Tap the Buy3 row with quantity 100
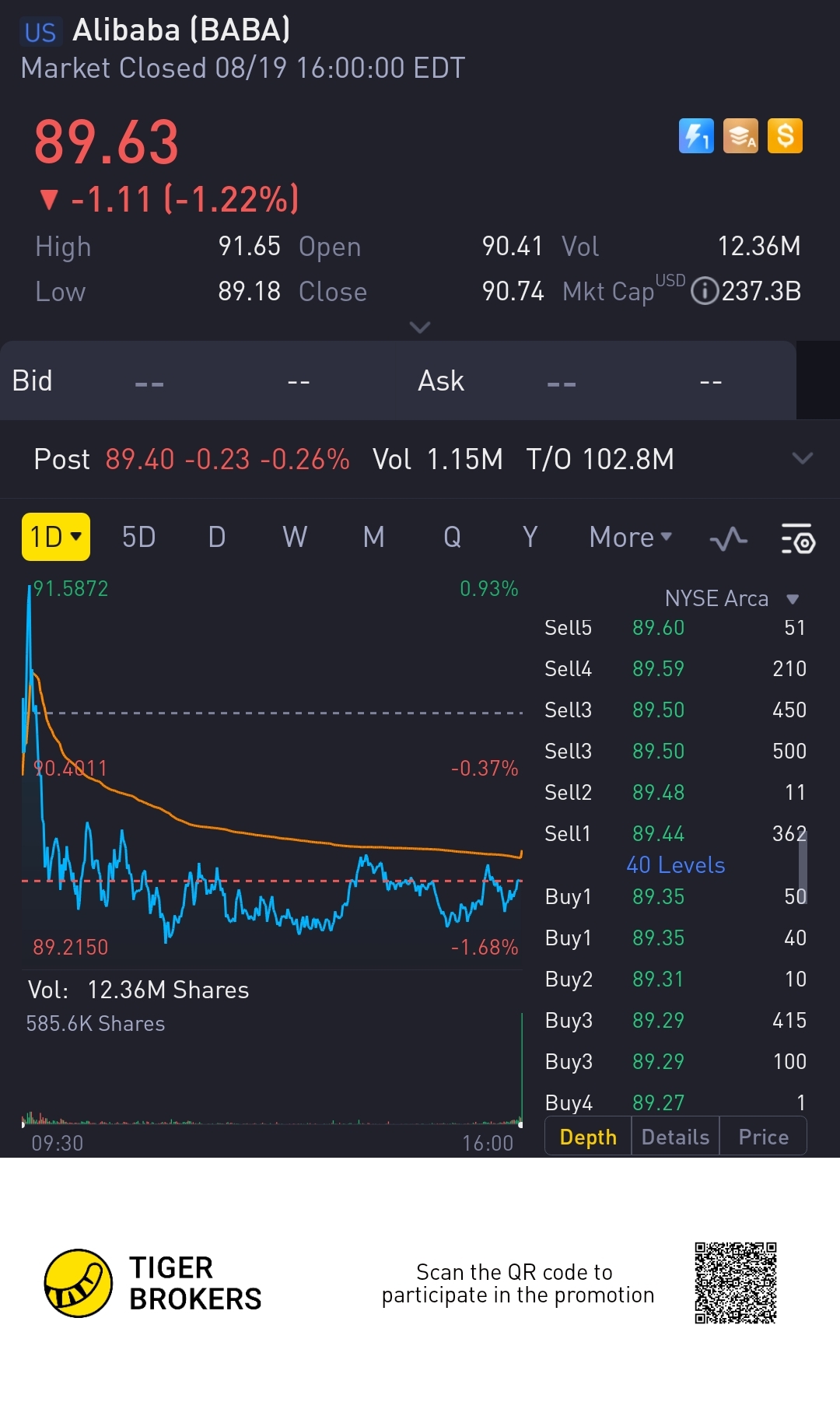The height and width of the screenshot is (1409, 840). [x=675, y=1062]
